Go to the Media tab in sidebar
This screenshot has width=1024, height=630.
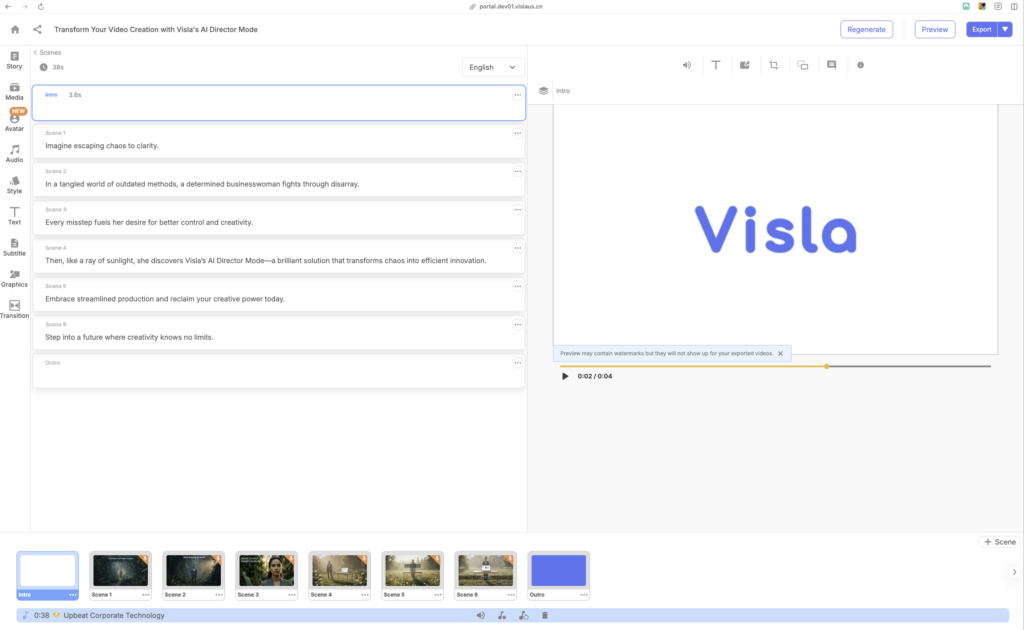[x=14, y=91]
